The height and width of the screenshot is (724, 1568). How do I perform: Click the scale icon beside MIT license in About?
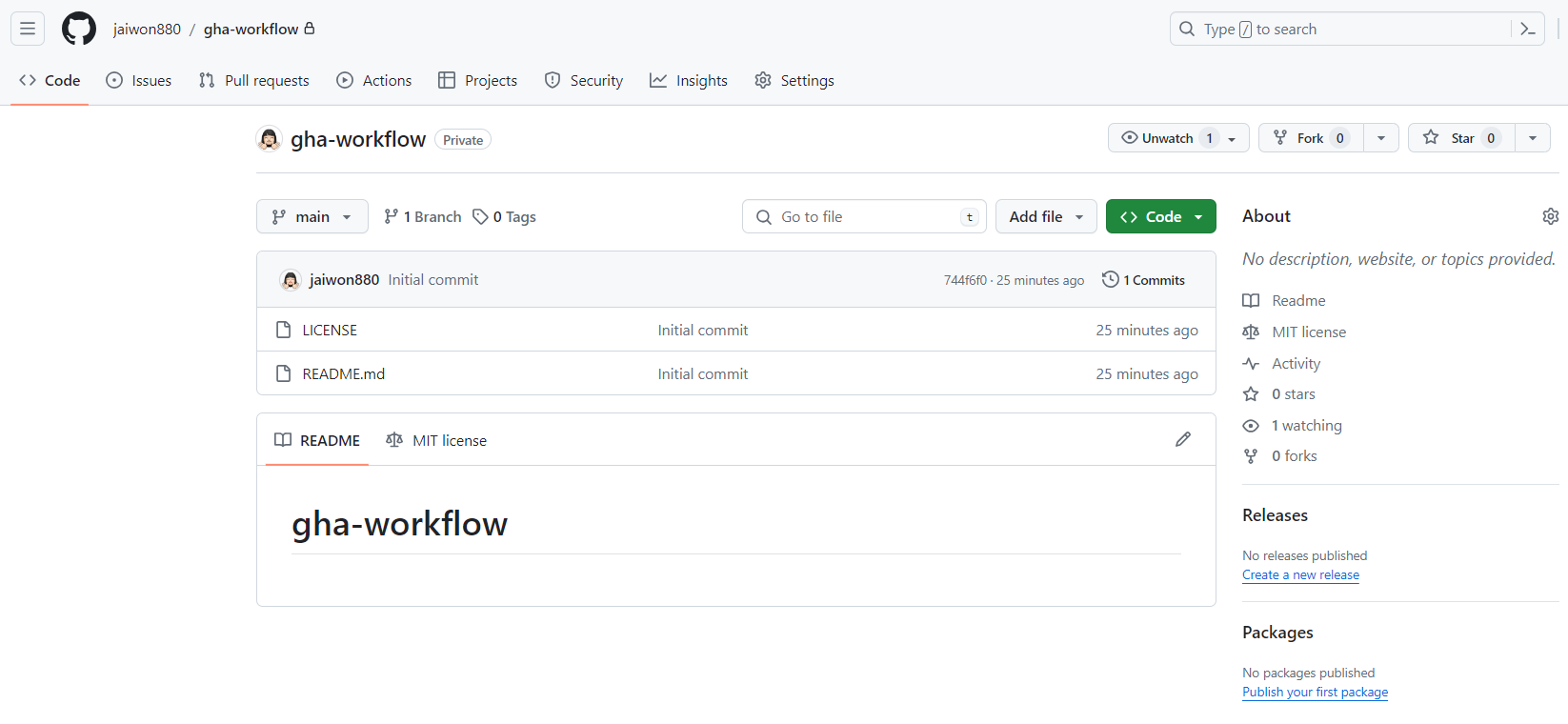tap(1251, 332)
